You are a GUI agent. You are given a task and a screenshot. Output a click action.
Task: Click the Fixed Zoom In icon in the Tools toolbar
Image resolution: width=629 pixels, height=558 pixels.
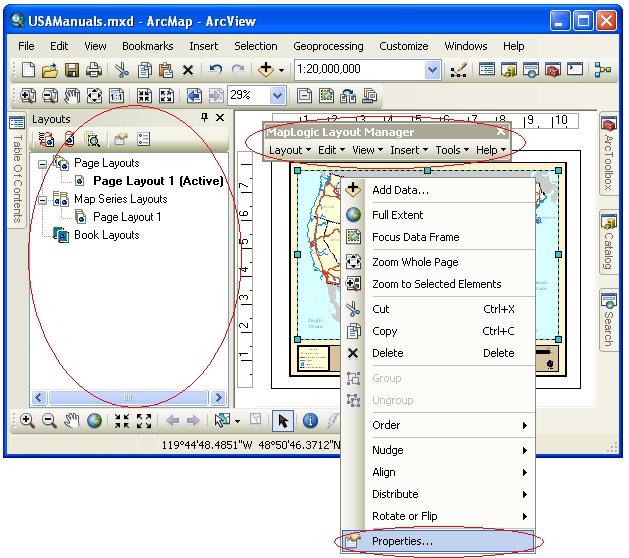(x=122, y=421)
